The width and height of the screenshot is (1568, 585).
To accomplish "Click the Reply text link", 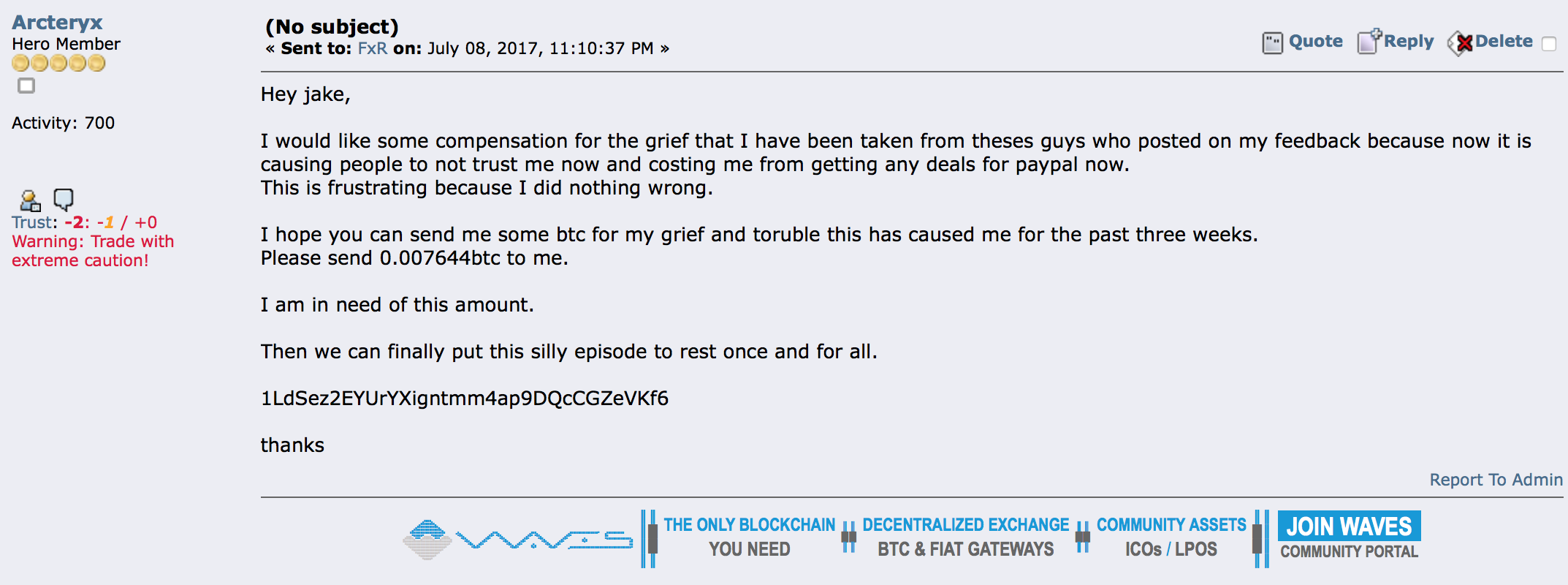I will [1409, 42].
